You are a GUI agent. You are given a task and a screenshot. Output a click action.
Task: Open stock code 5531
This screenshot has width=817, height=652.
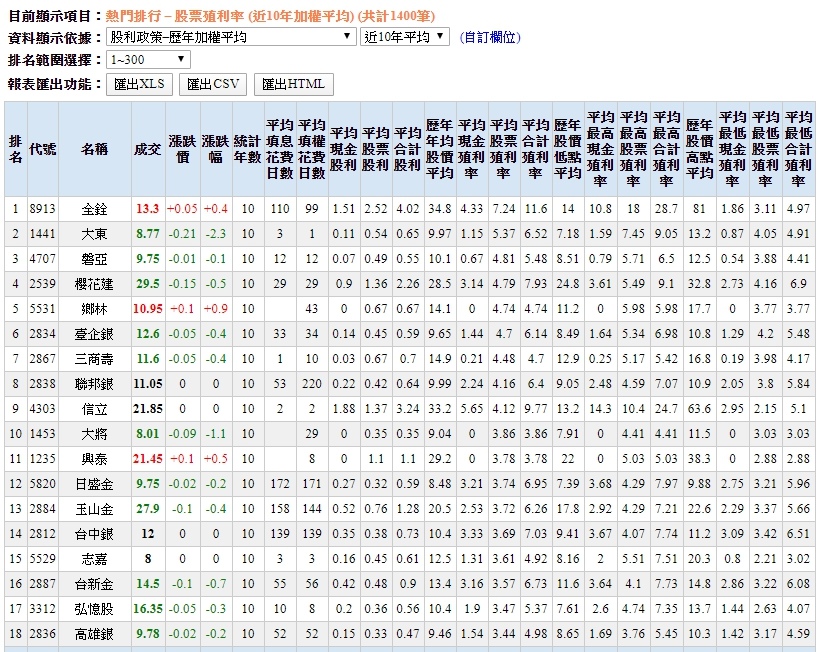[43, 309]
